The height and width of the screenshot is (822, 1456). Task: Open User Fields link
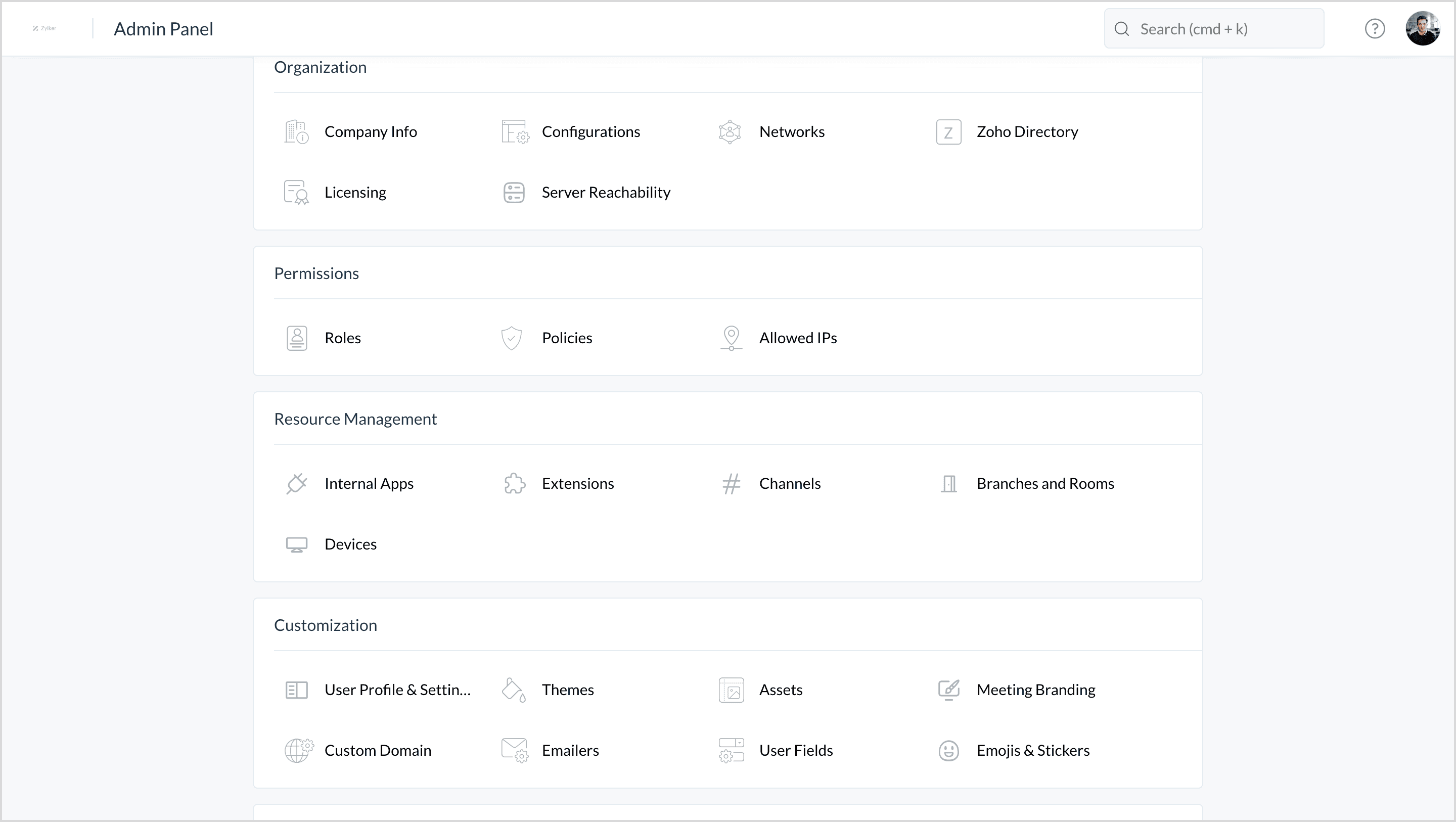click(796, 751)
